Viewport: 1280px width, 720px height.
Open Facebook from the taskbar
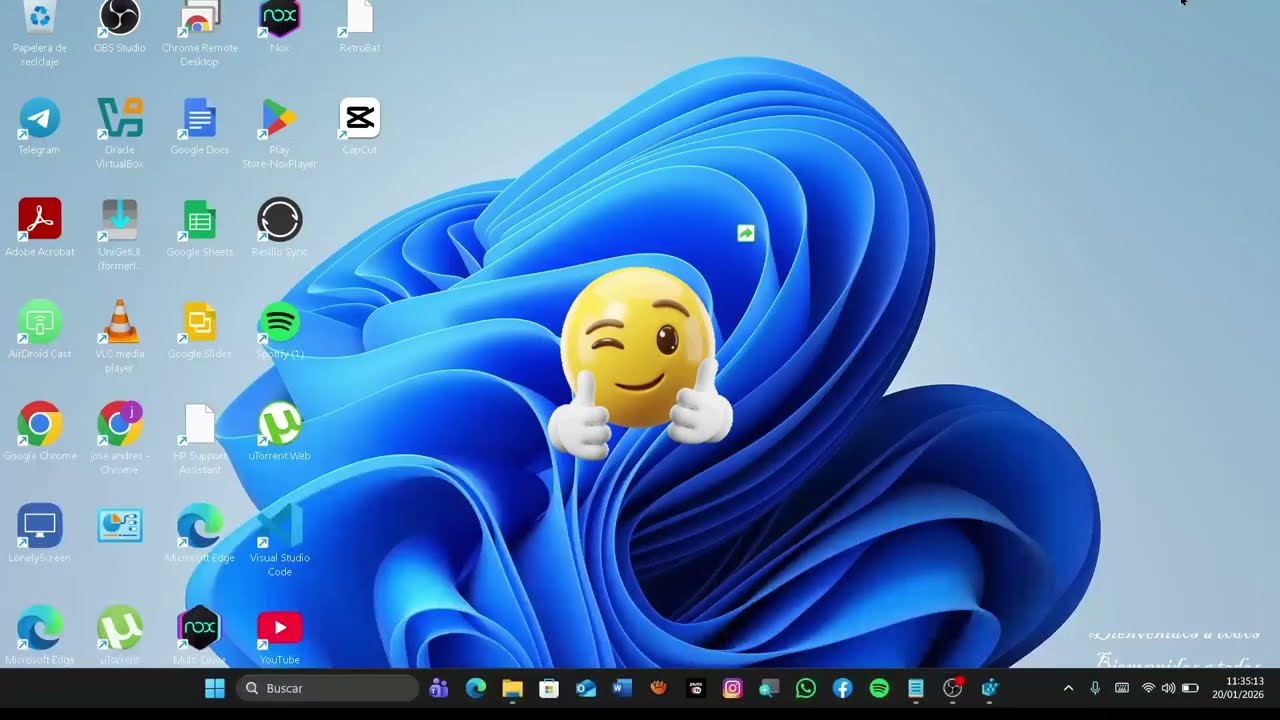point(842,688)
